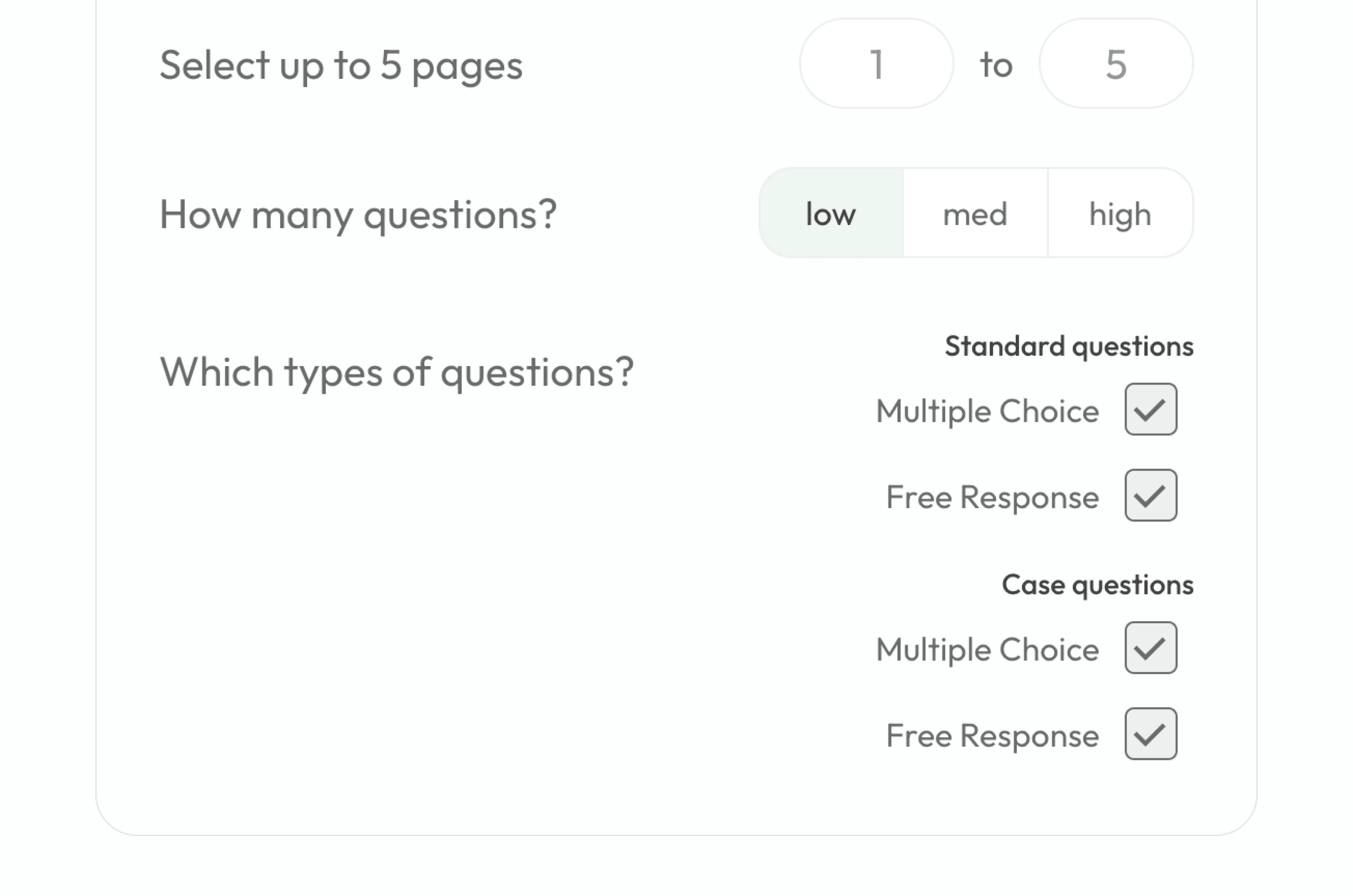Select the med question density option
The height and width of the screenshot is (896, 1353).
[974, 213]
